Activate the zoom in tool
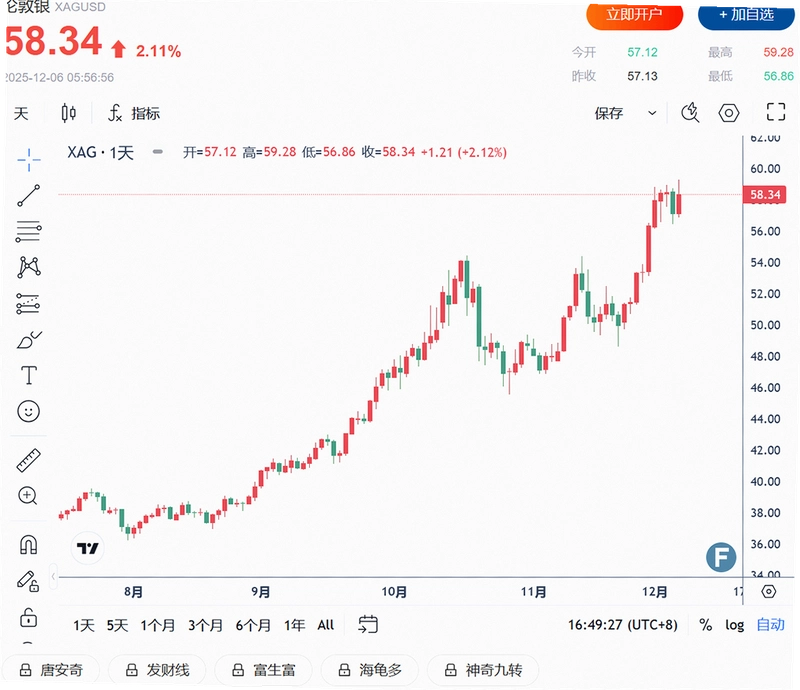This screenshot has width=800, height=690. coord(28,496)
